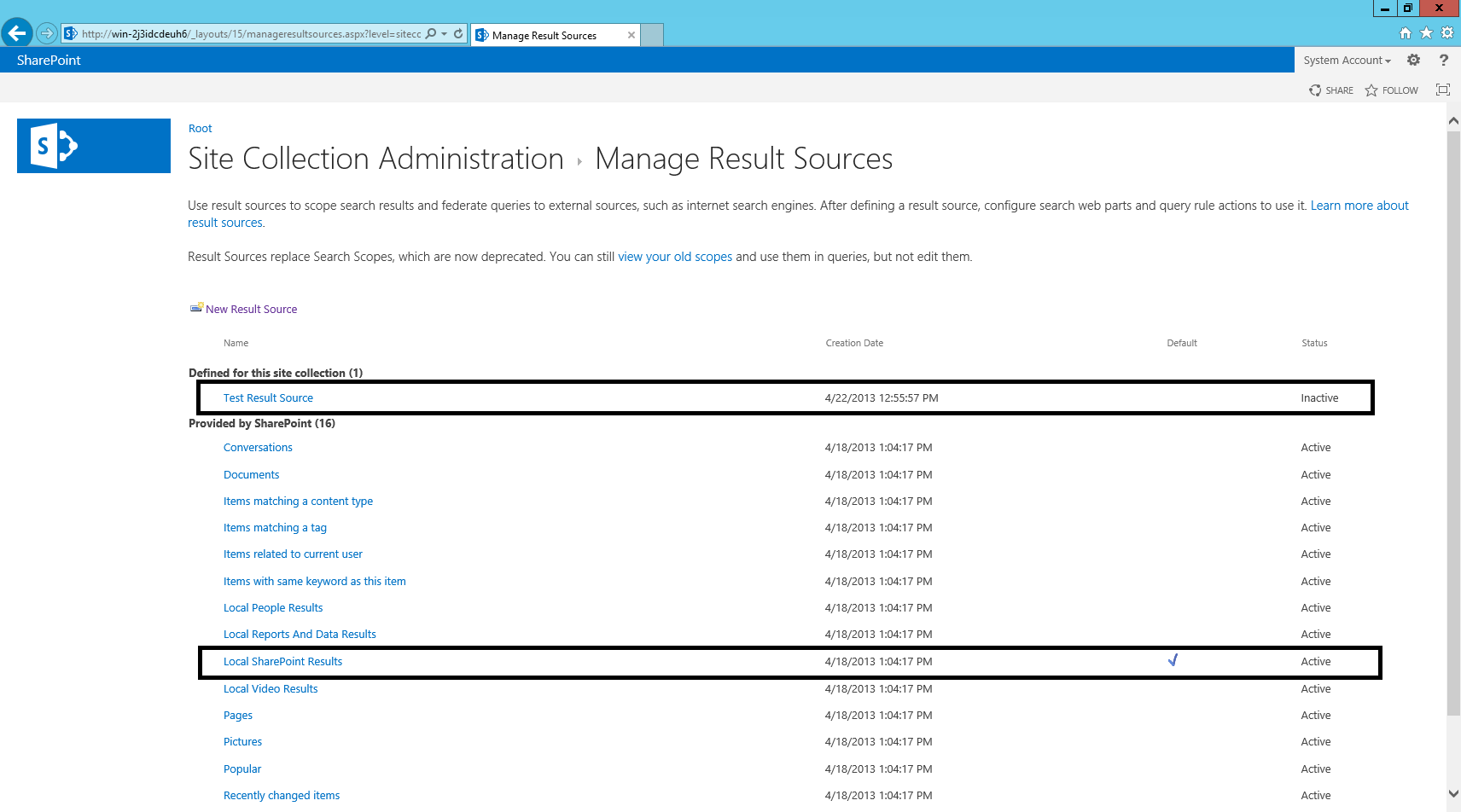The width and height of the screenshot is (1461, 812).
Task: Open browser Tools gear icon
Action: tap(1447, 33)
